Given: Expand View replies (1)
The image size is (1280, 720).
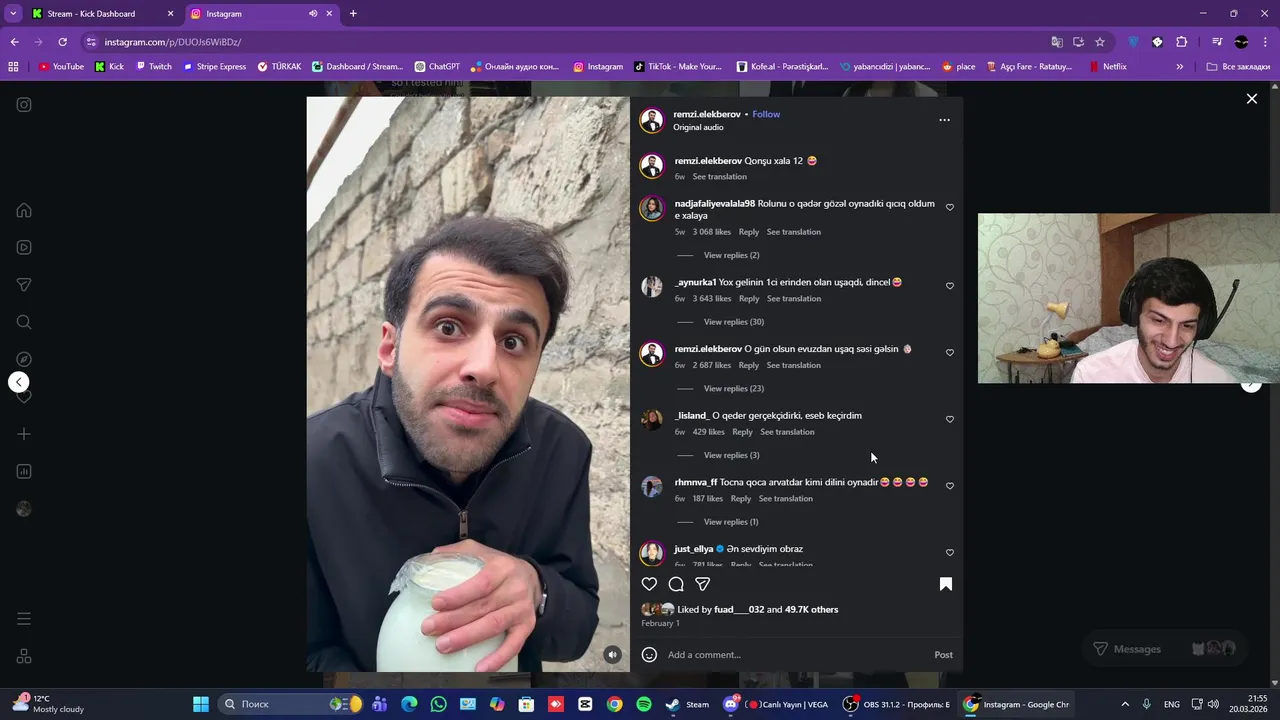Looking at the screenshot, I should pos(731,522).
